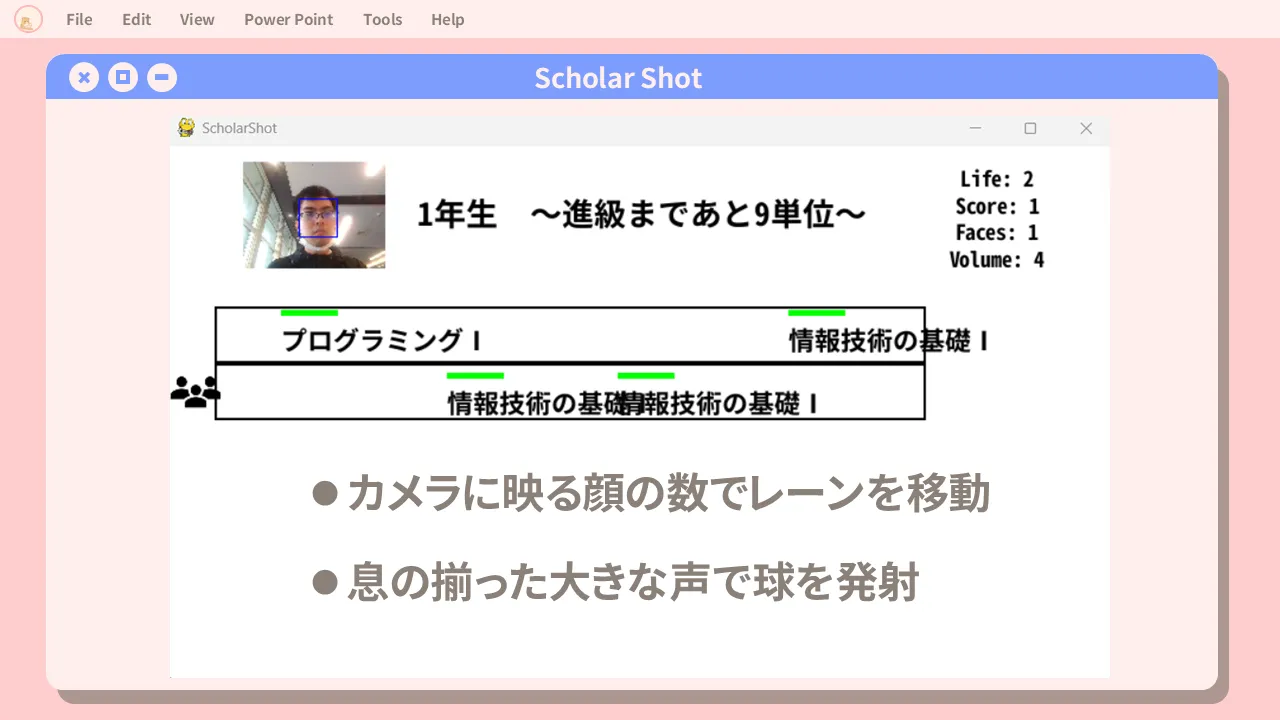Click the green bar above top lane 情報技術の基礎 I

[x=816, y=313]
